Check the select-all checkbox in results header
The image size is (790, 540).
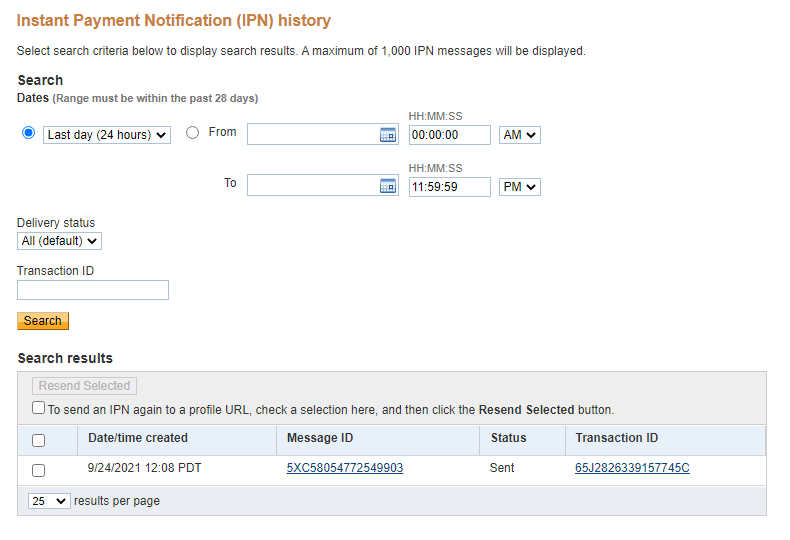pyautogui.click(x=39, y=440)
